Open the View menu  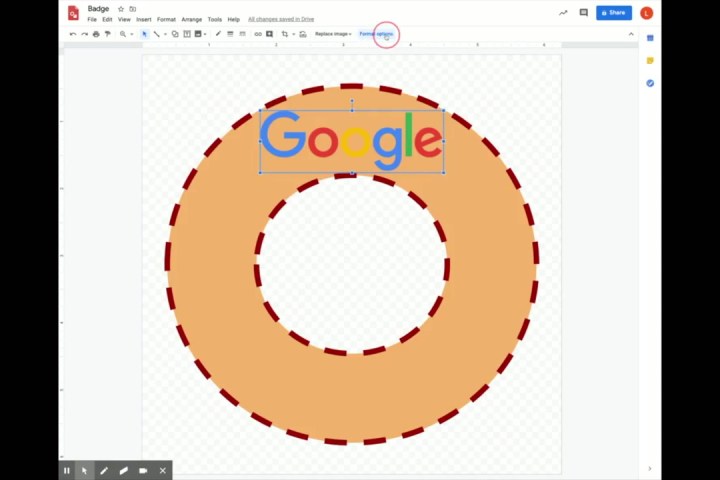(x=124, y=19)
